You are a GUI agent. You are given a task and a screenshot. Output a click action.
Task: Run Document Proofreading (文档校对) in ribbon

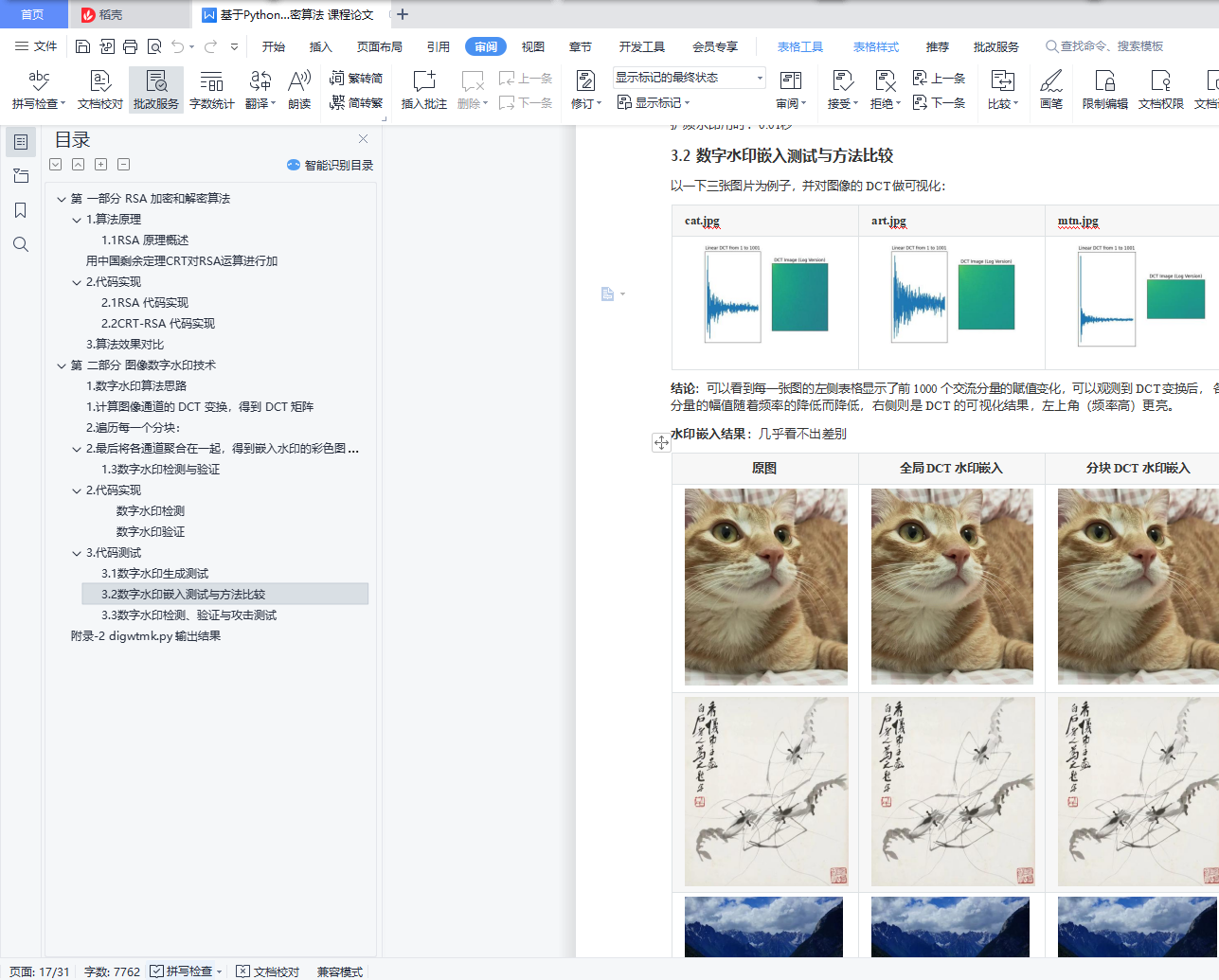click(x=99, y=90)
